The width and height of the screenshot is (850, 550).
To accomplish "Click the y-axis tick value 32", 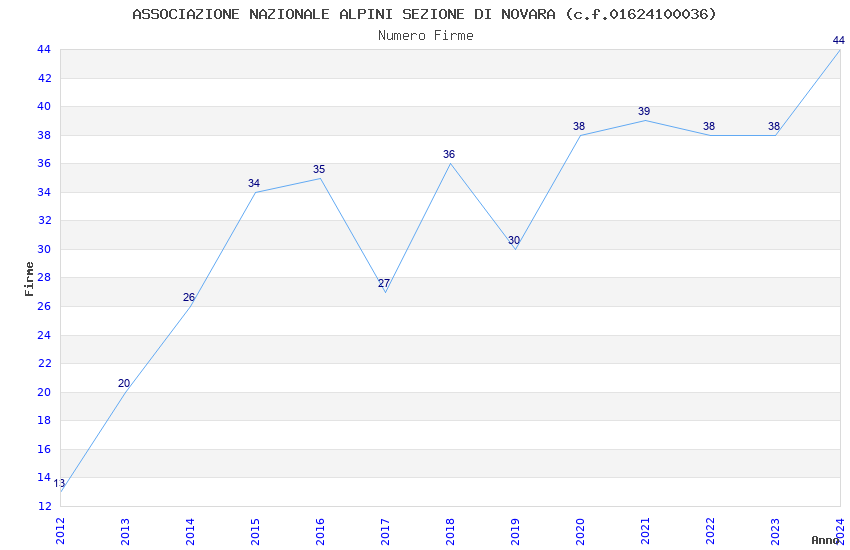I will point(44,221).
